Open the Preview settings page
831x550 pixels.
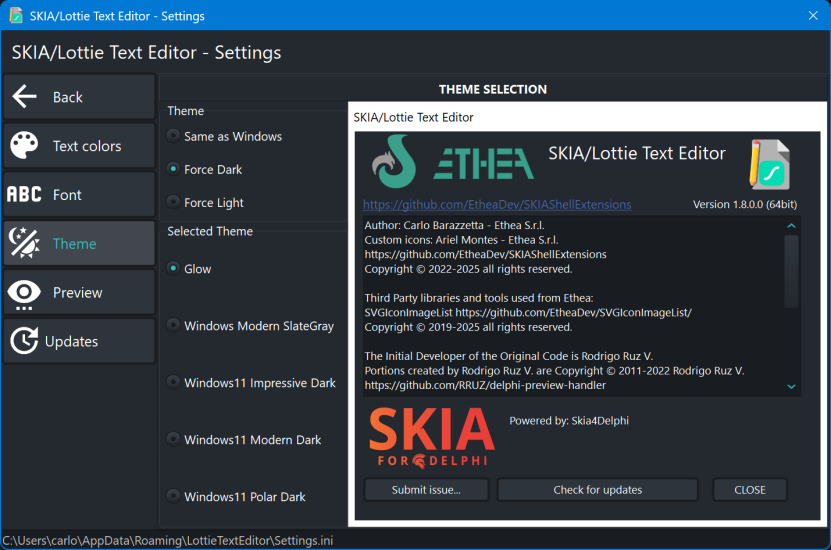pyautogui.click(x=79, y=292)
